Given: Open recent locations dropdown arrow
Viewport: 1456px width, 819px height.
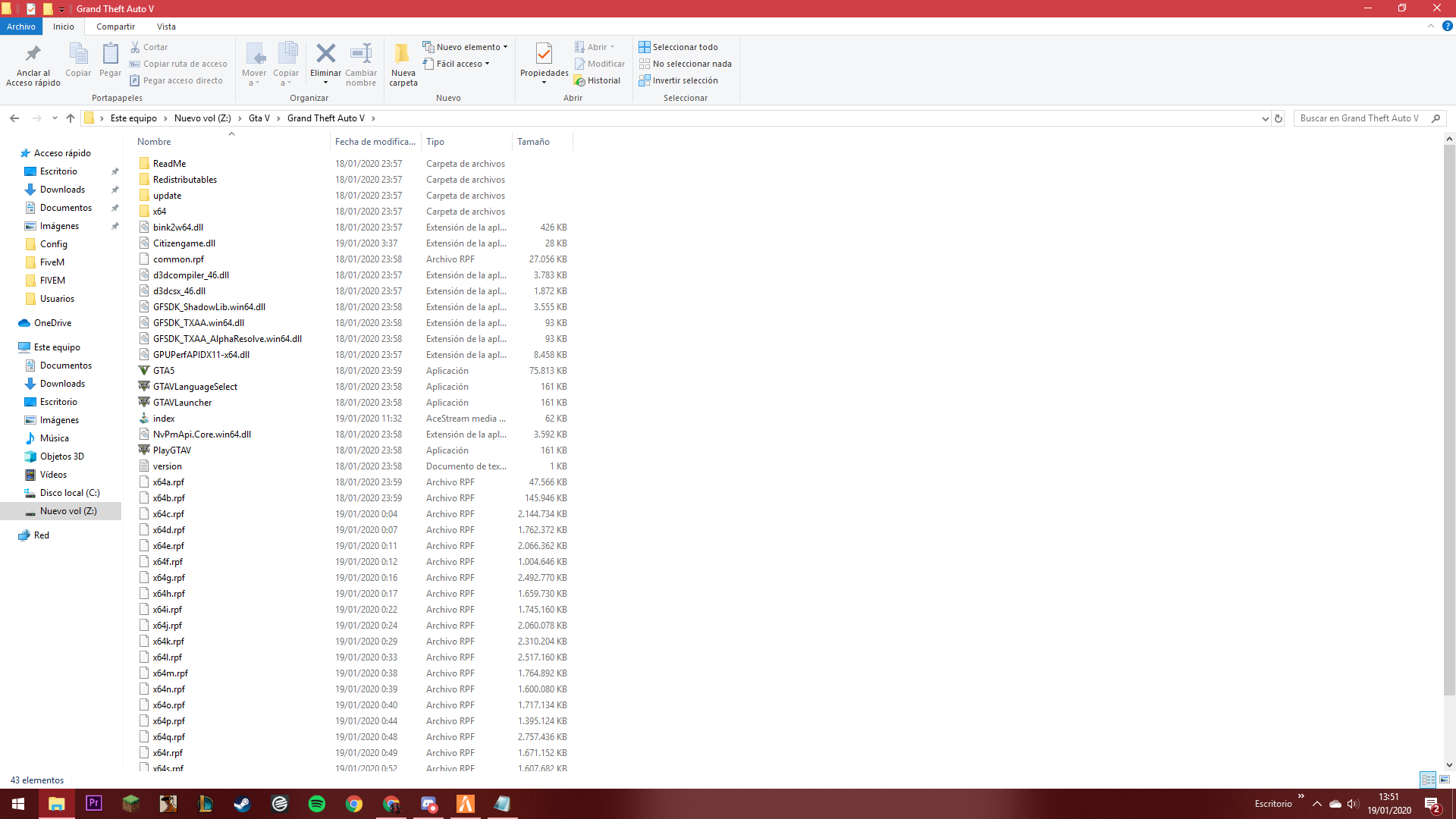Looking at the screenshot, I should (x=55, y=118).
